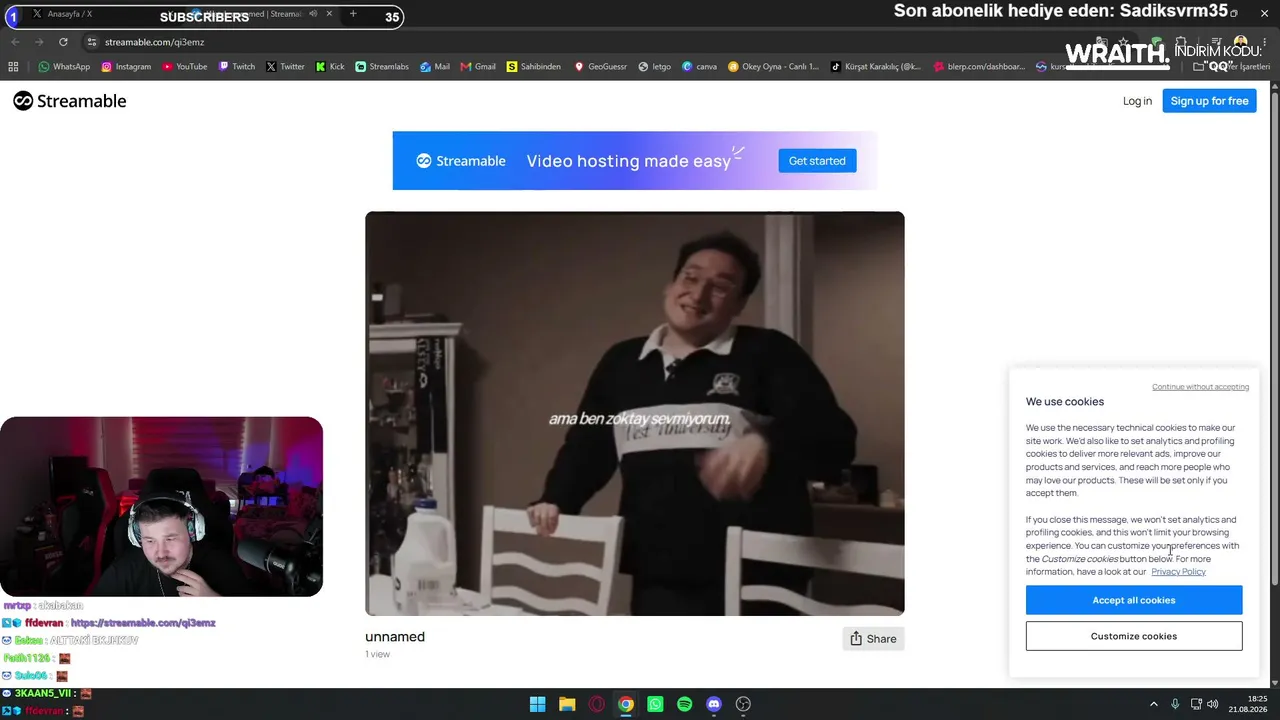This screenshot has width=1280, height=720.
Task: Click the "unnamed" video title
Action: [x=395, y=637]
